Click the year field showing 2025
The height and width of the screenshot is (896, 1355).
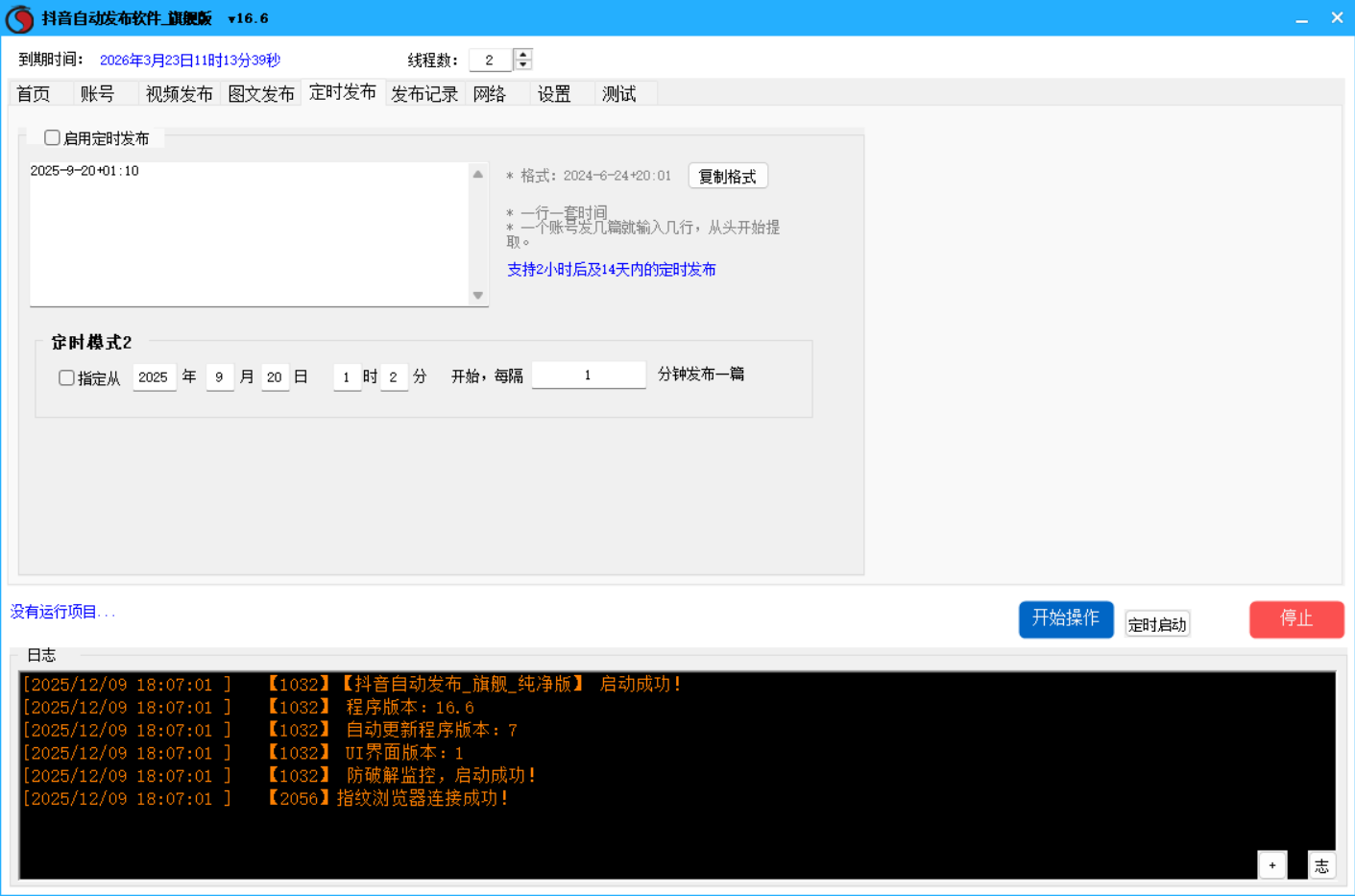click(154, 377)
